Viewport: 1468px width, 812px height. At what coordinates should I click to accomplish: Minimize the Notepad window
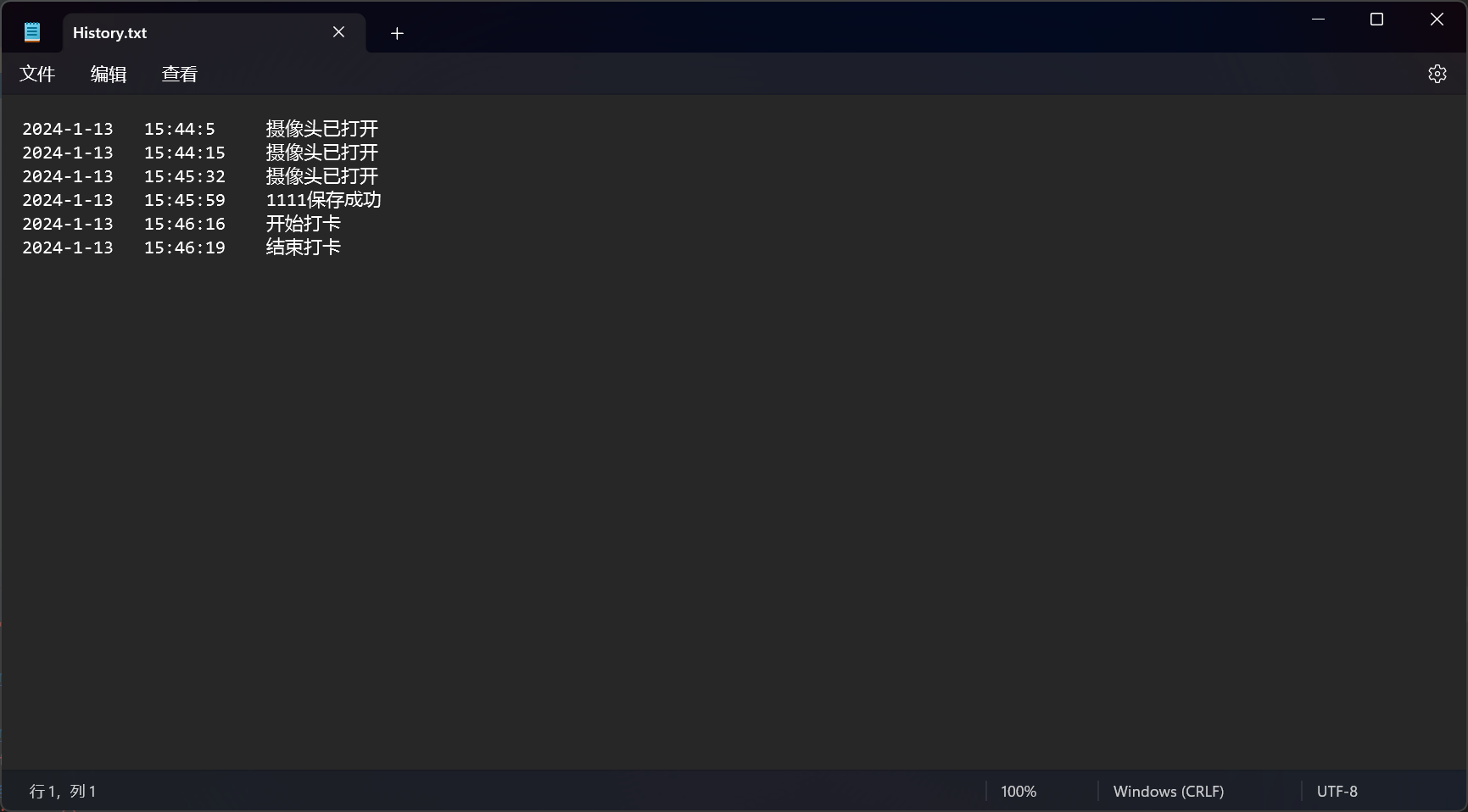pos(1318,19)
